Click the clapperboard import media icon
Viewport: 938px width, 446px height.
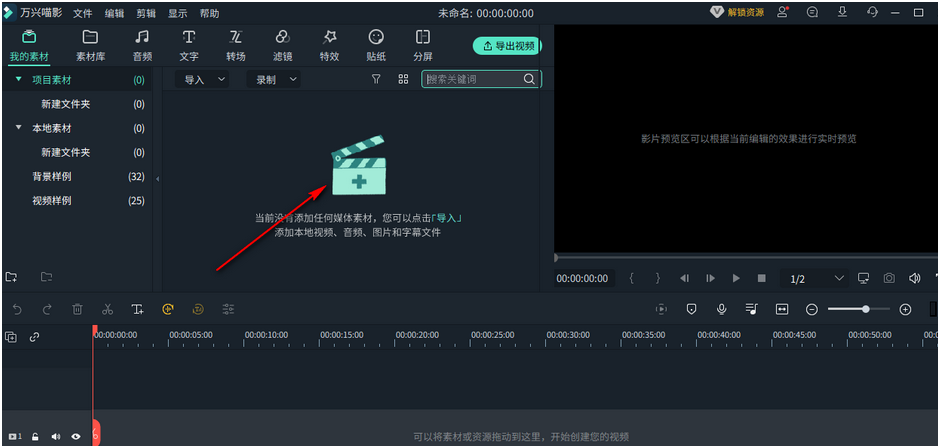click(359, 166)
